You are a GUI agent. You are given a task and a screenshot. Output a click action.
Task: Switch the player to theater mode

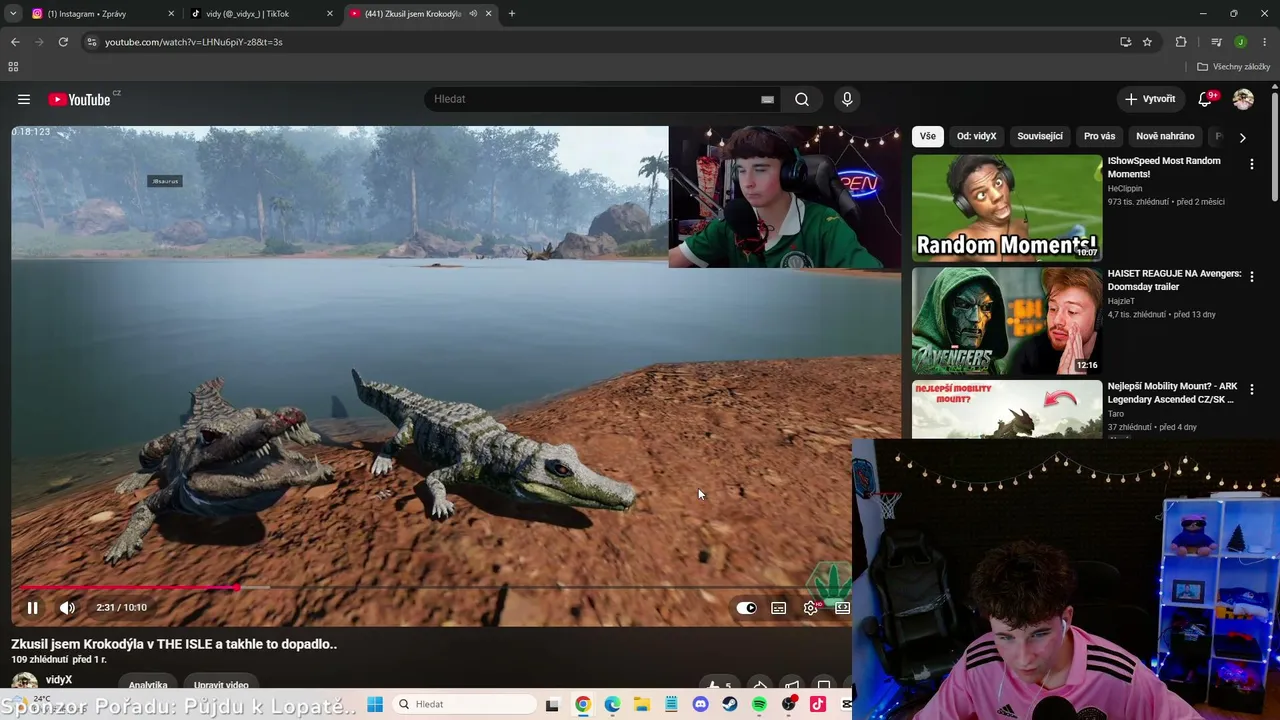[x=842, y=607]
